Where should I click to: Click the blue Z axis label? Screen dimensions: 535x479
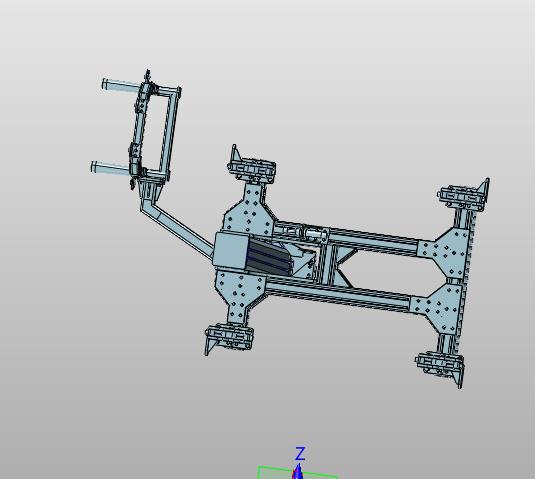(x=300, y=454)
